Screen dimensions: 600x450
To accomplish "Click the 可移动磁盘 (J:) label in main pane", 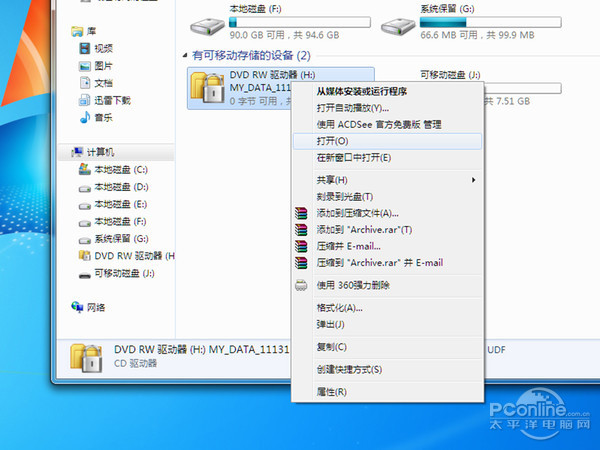I will click(450, 75).
